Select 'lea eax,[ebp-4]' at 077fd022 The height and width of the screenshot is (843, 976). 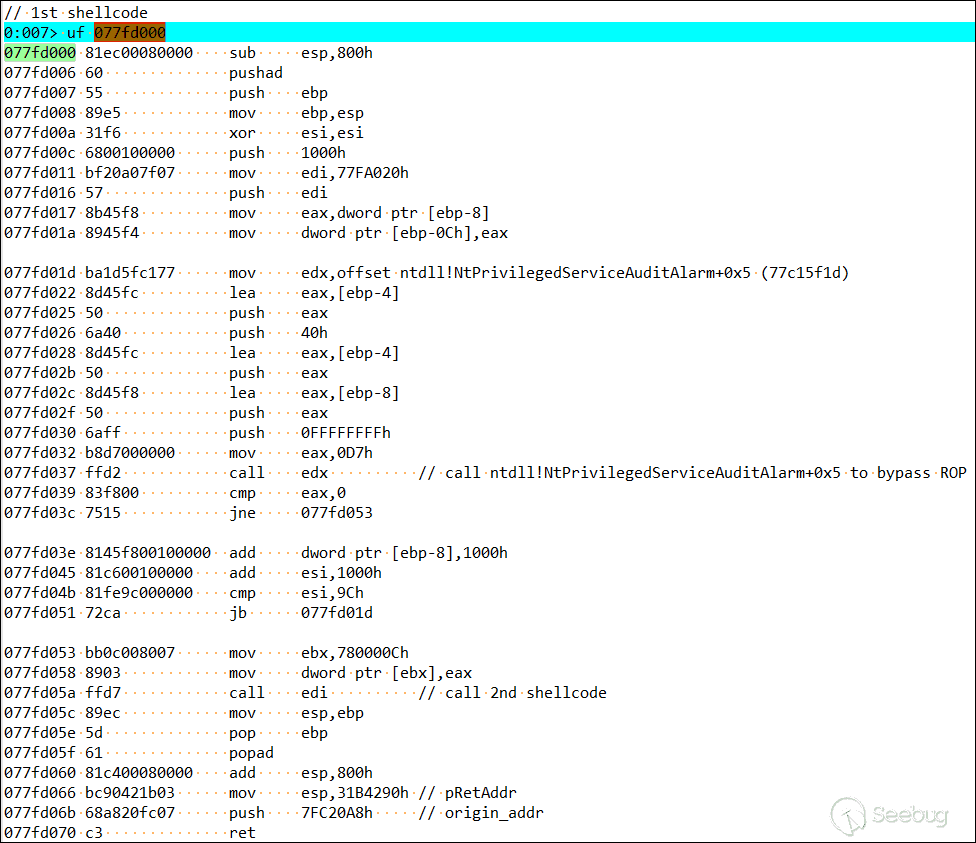coord(314,293)
